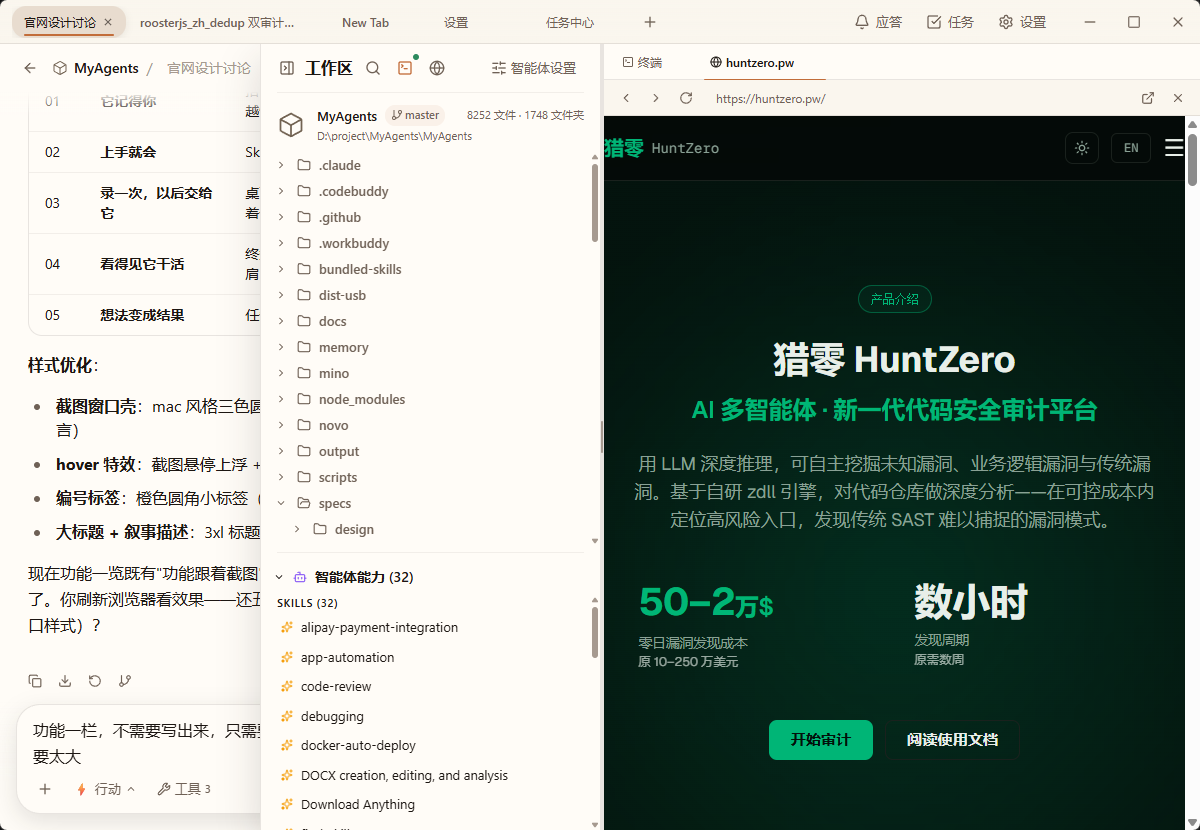The width and height of the screenshot is (1200, 830).
Task: Reload the huntzero.pw page
Action: point(686,98)
